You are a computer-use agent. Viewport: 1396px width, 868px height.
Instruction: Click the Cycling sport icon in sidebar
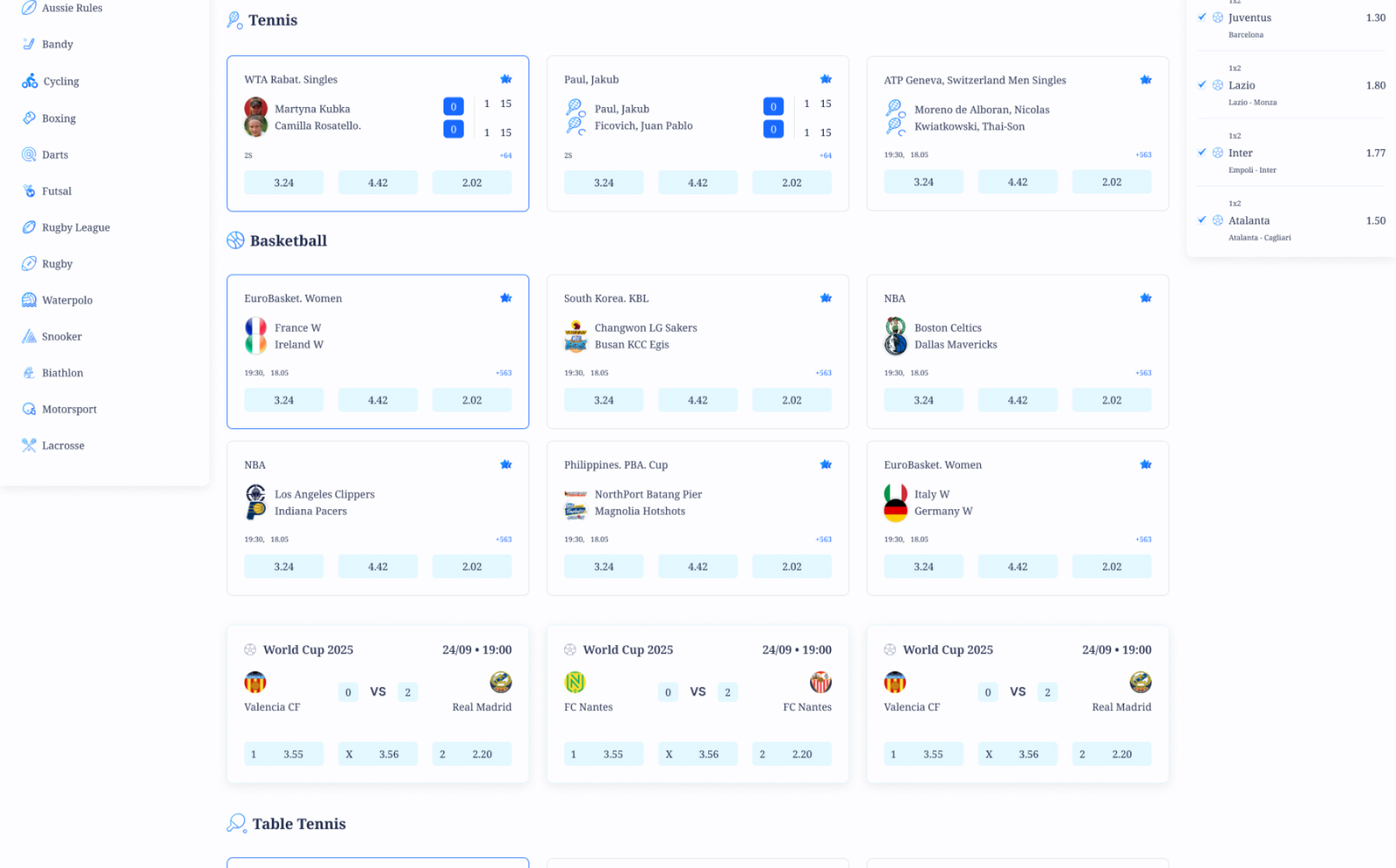click(29, 81)
